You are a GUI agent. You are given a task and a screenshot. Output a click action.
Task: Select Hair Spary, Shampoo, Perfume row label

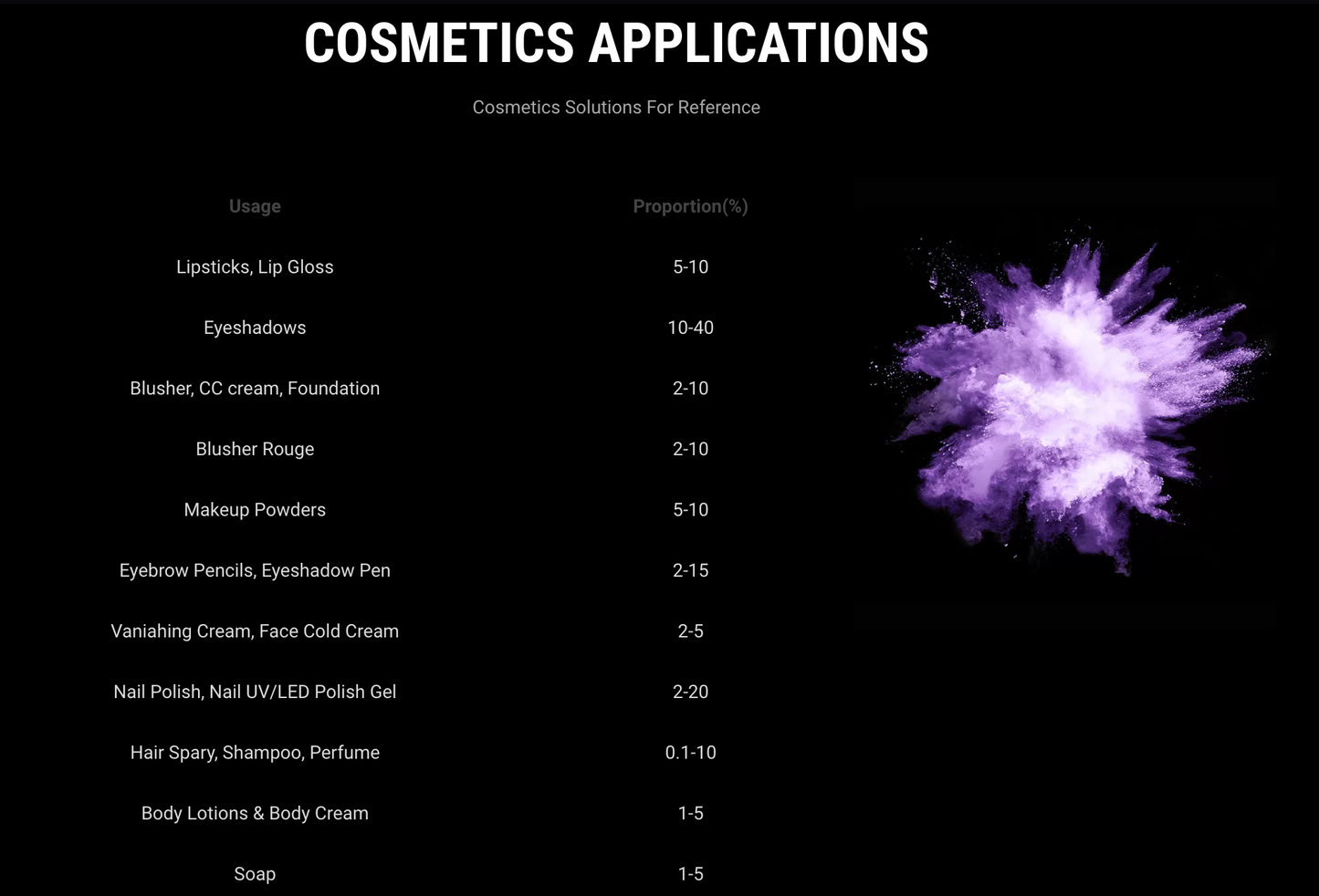pyautogui.click(x=255, y=753)
